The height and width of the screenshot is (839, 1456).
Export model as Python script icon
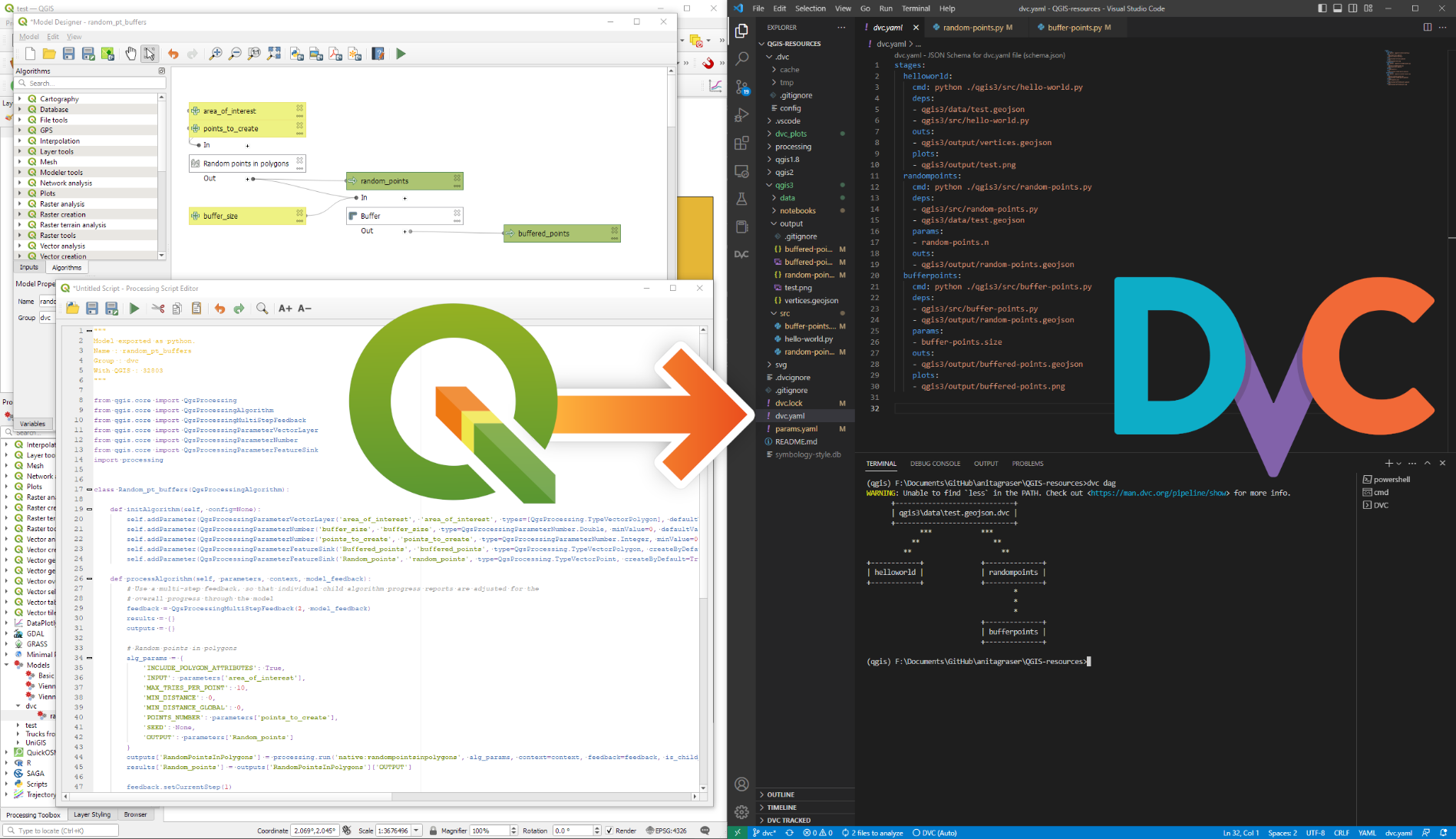297,54
